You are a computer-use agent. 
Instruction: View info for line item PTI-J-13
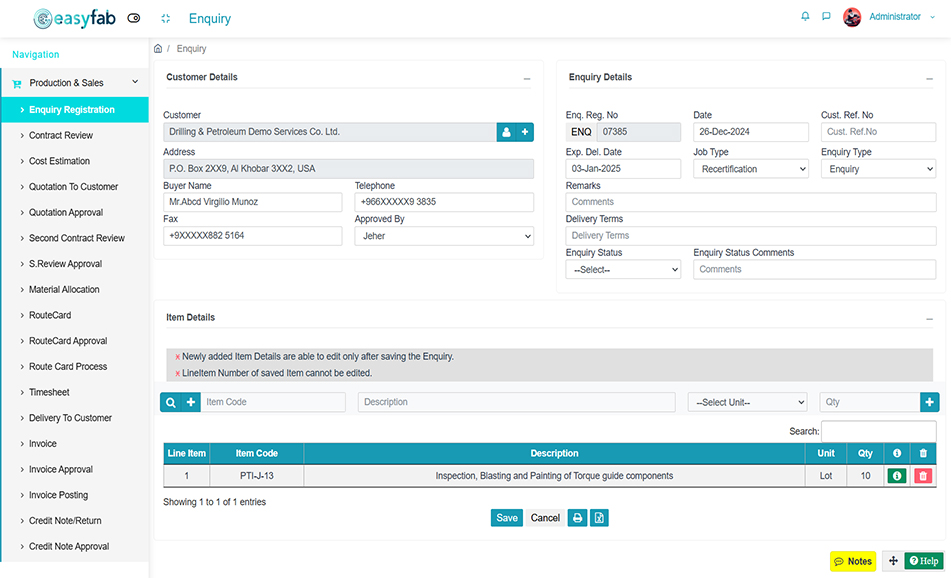pos(896,477)
